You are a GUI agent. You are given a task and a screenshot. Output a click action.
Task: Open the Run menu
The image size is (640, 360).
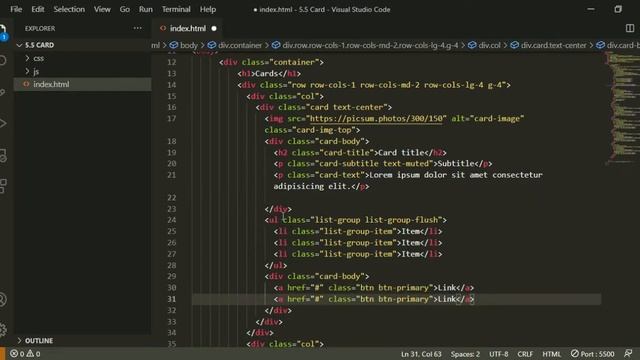(x=145, y=9)
